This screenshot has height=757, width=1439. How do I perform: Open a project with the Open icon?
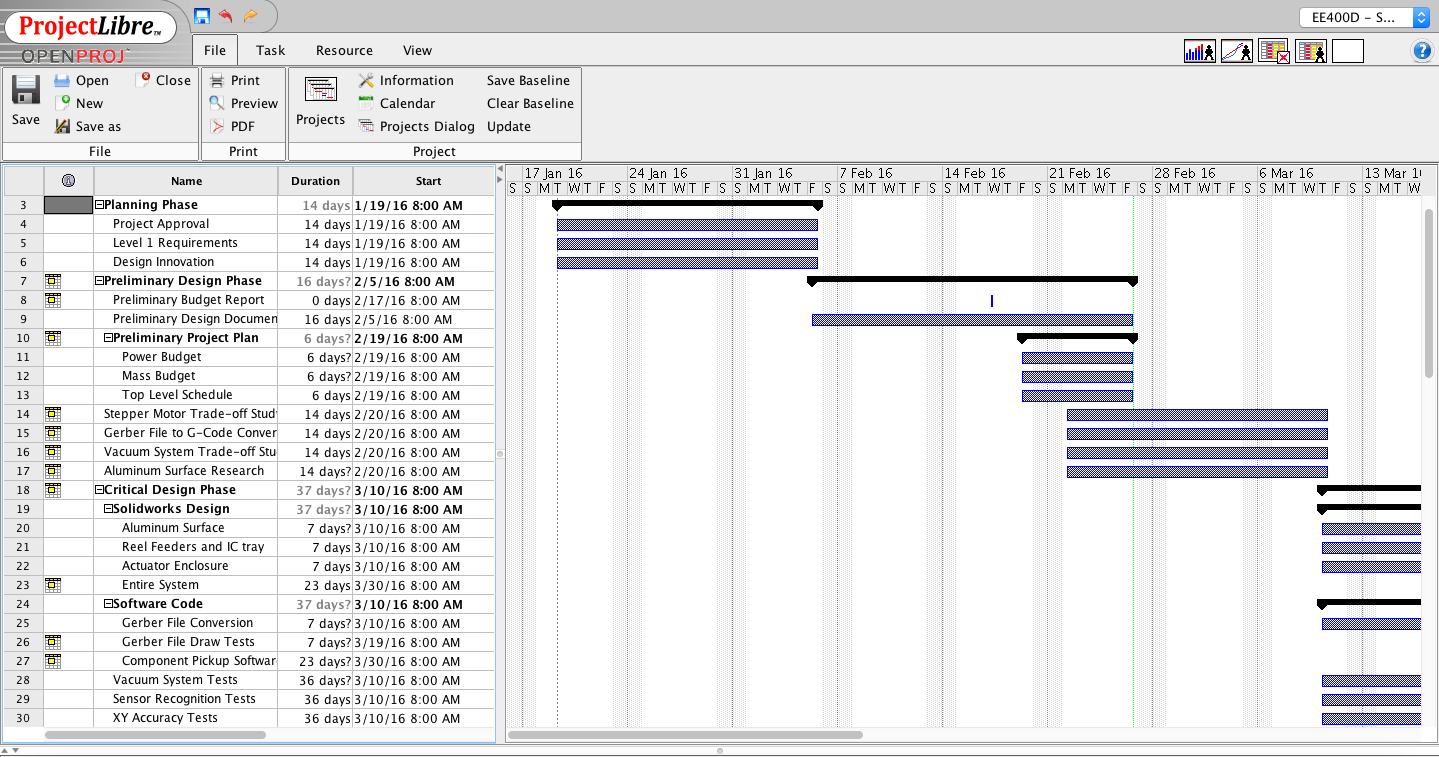[x=62, y=81]
